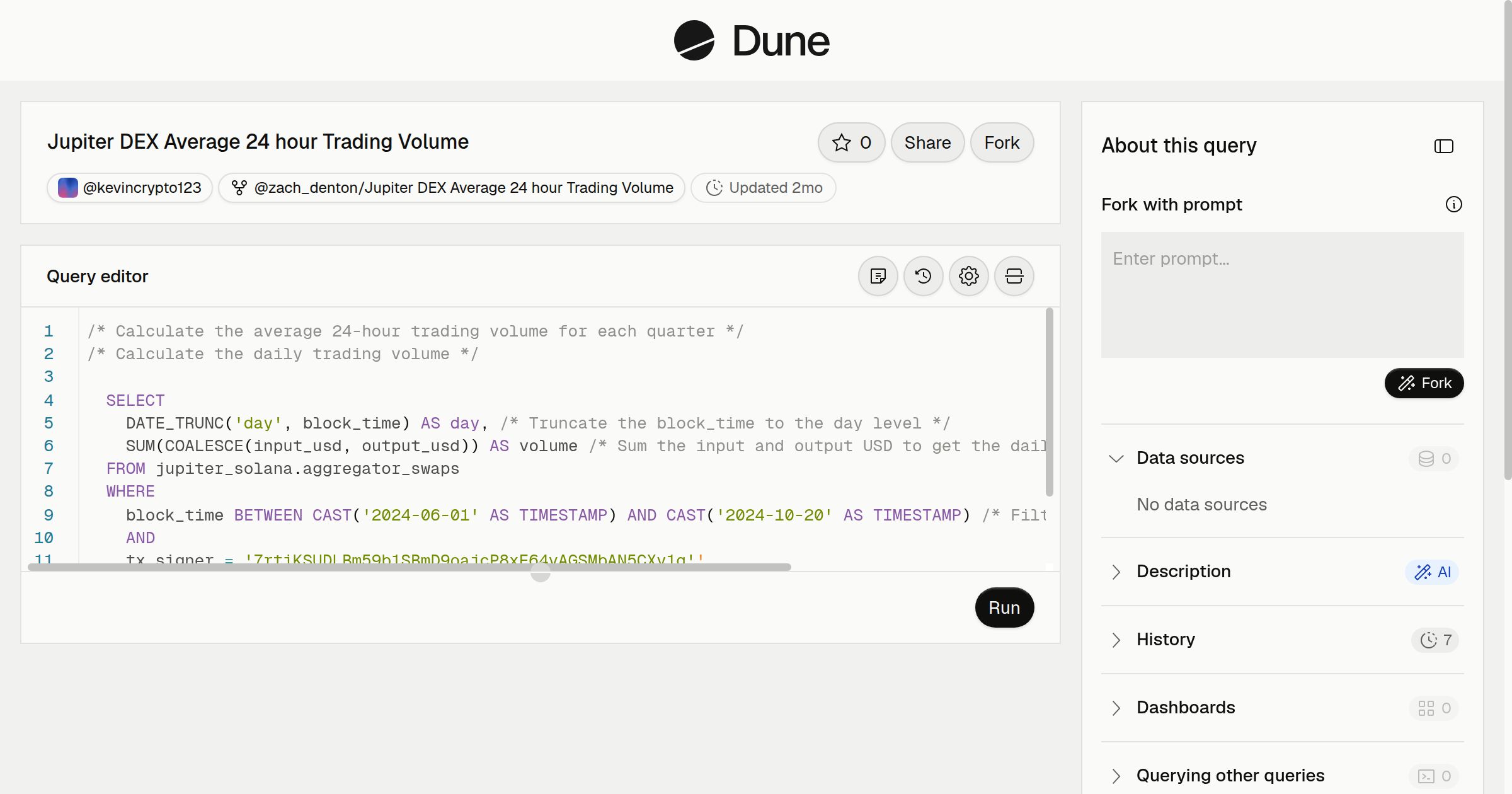Click the History count badge showing 7
Viewport: 1512px width, 794px height.
tap(1435, 640)
